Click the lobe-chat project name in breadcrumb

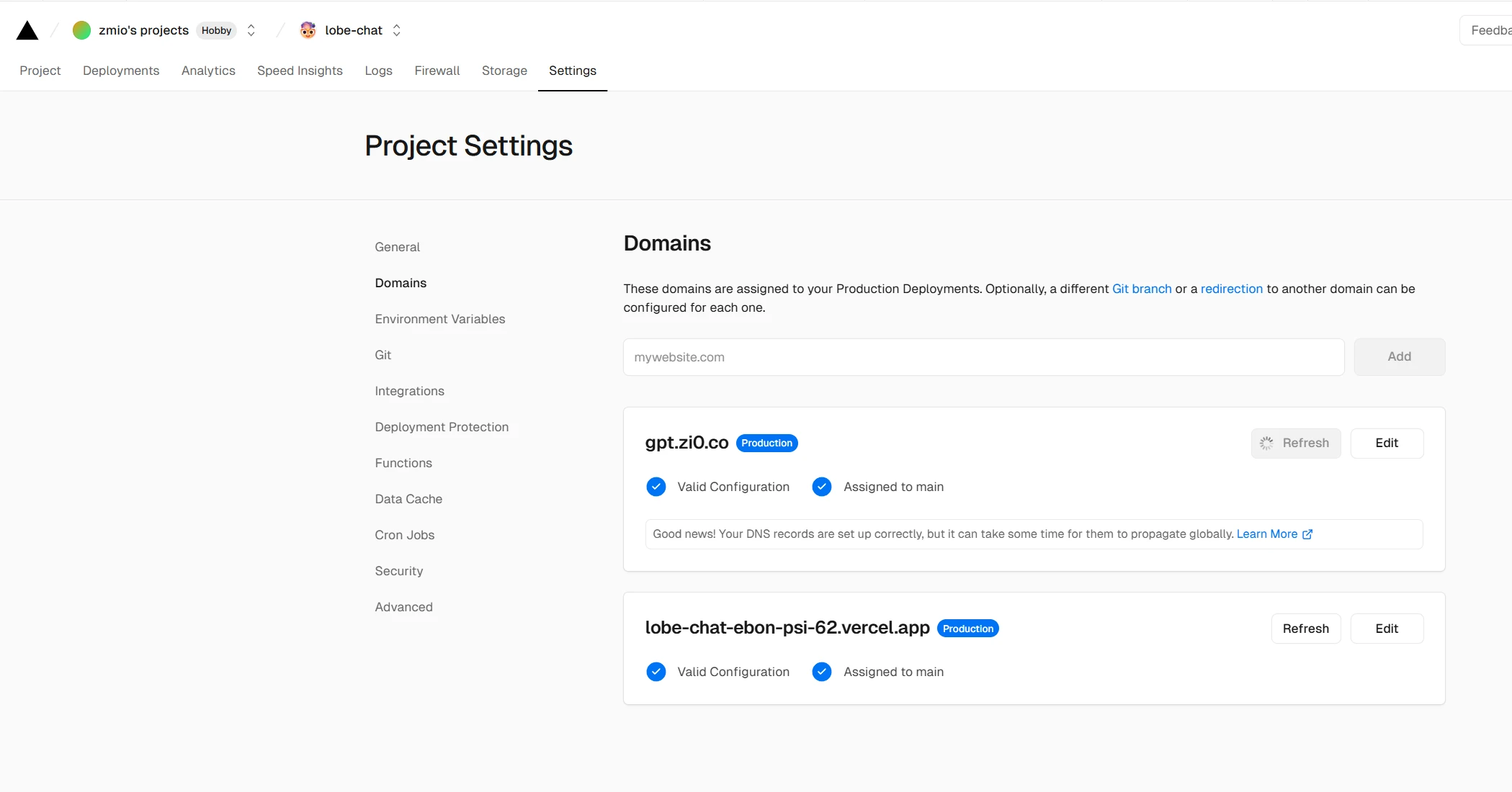point(354,30)
